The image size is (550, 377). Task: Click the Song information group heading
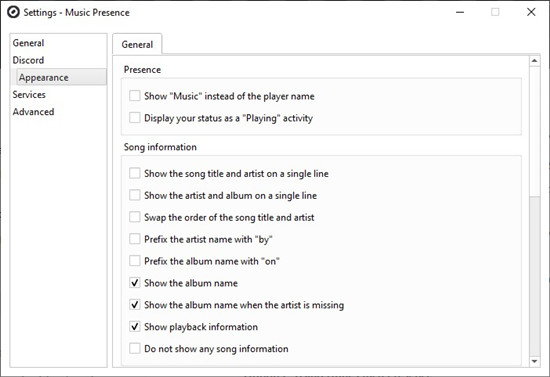coord(160,147)
